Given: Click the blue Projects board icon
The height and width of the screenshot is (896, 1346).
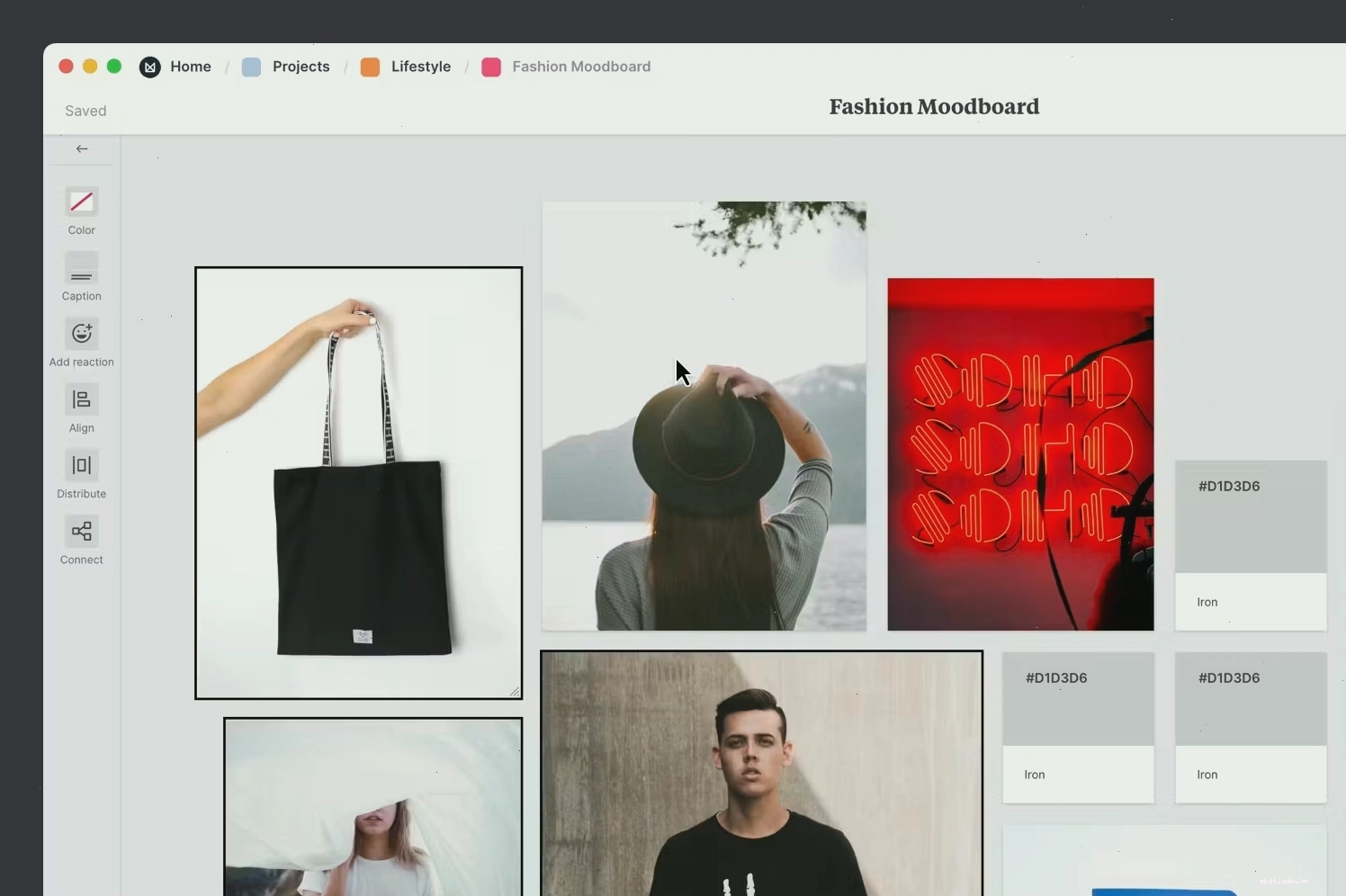Looking at the screenshot, I should pos(252,67).
